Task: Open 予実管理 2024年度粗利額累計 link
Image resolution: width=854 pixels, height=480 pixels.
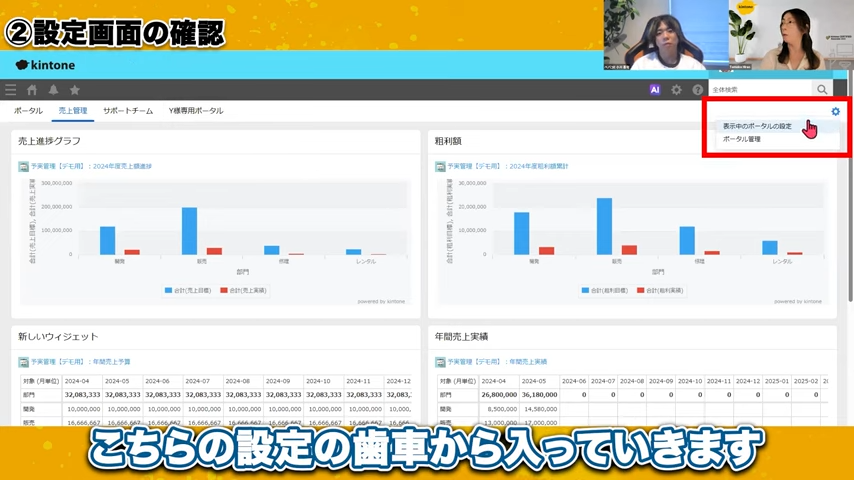Action: (508, 166)
